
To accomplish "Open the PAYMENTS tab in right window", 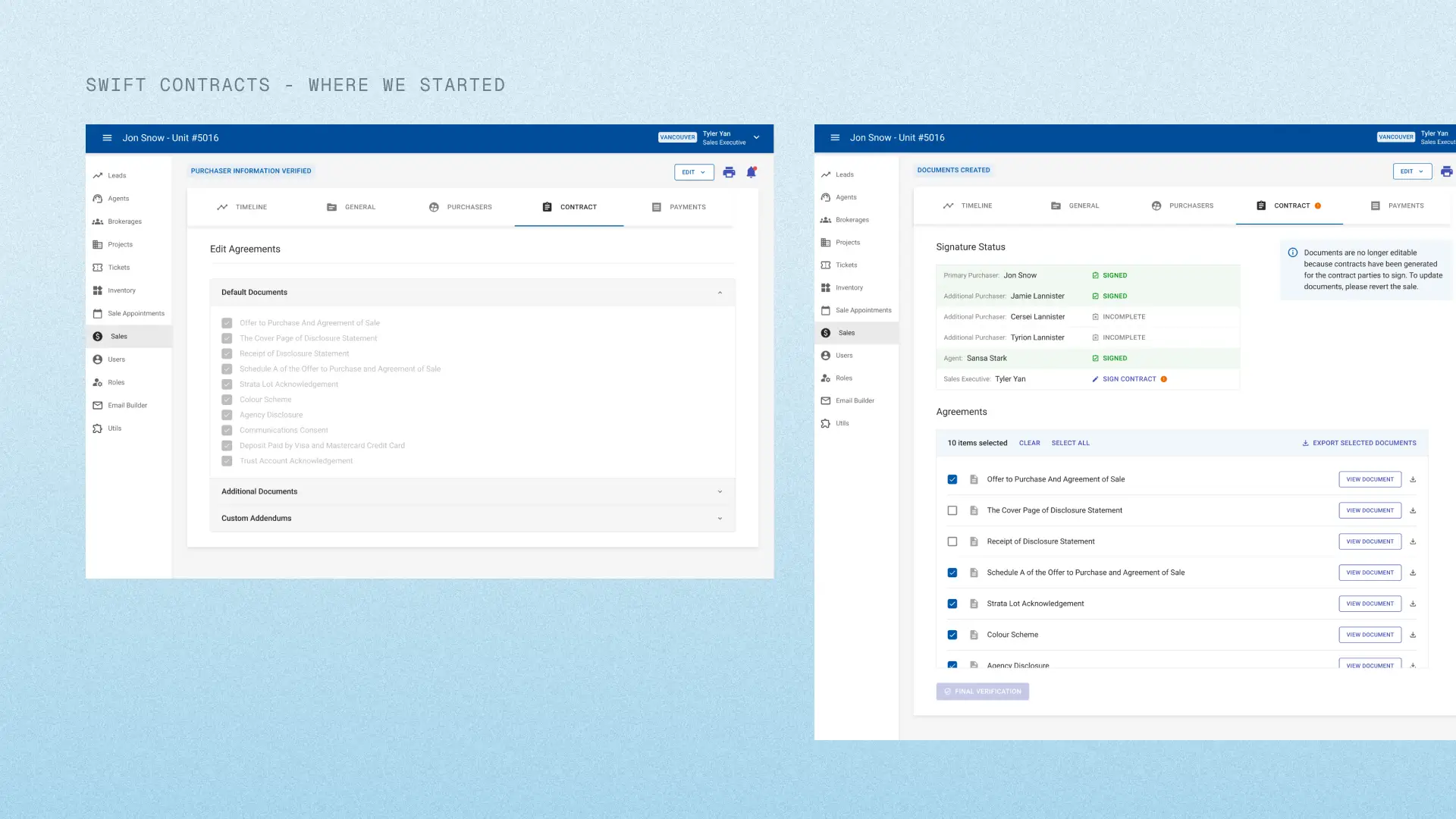I will 1397,206.
